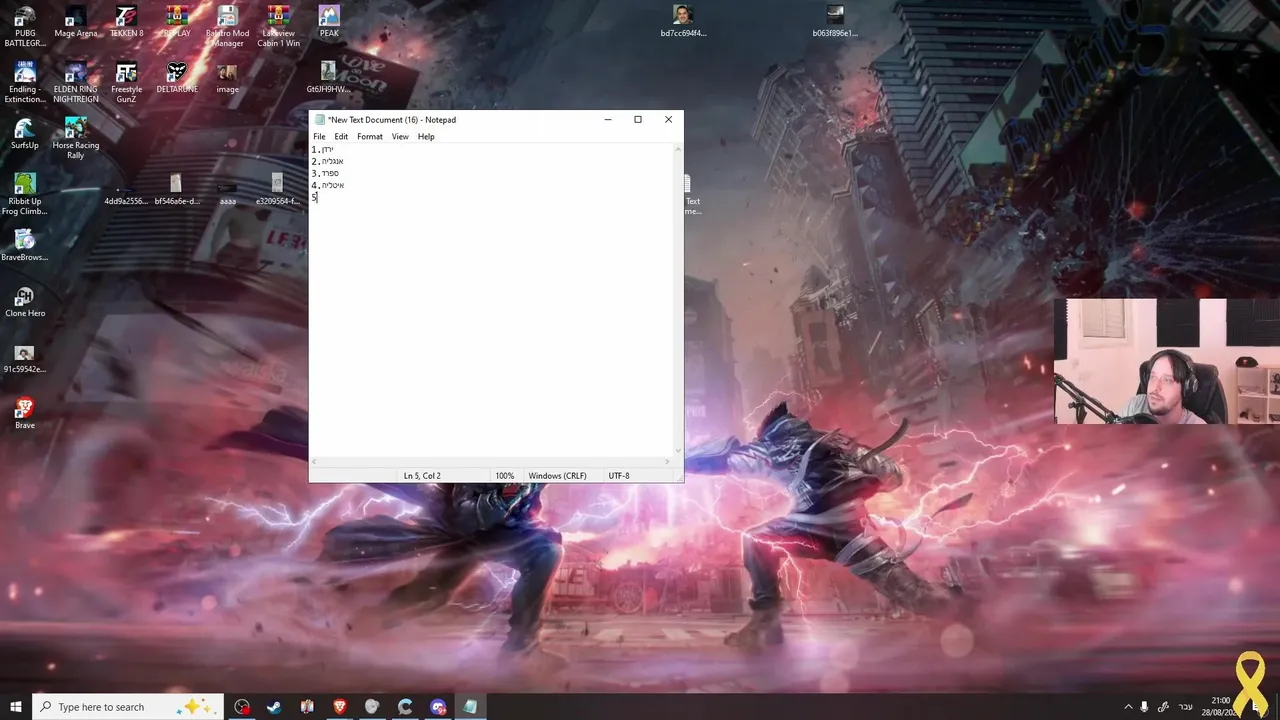Click the horizontal scrollbar right arrow in Notepad

669,461
